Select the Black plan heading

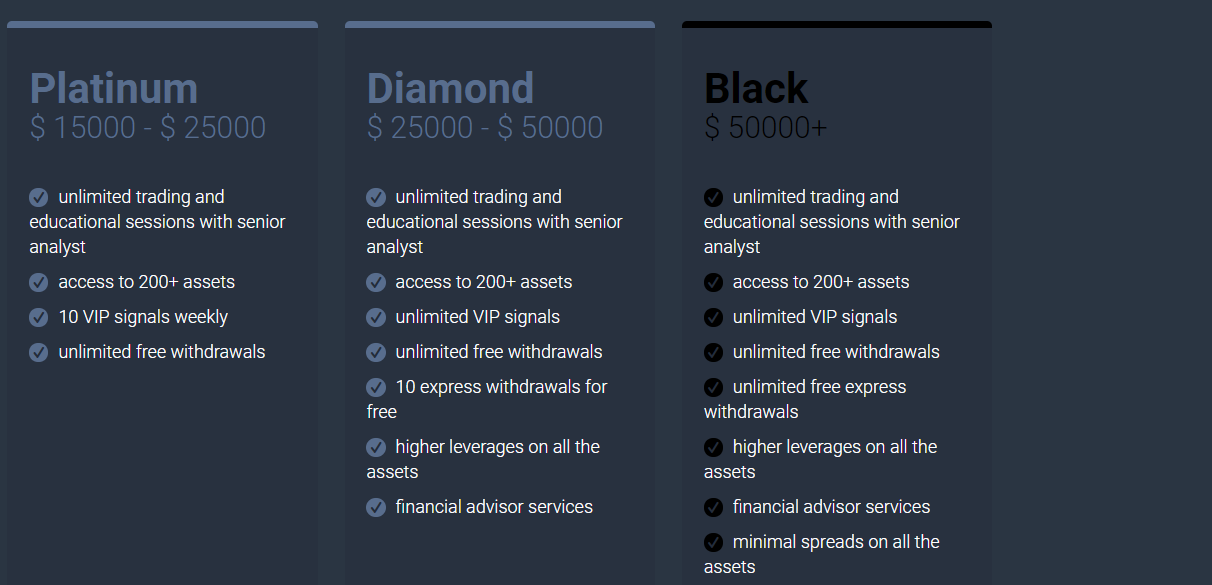coord(756,88)
